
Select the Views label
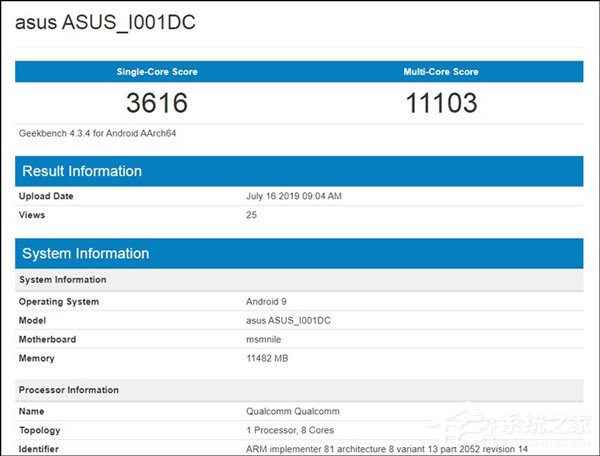32,215
